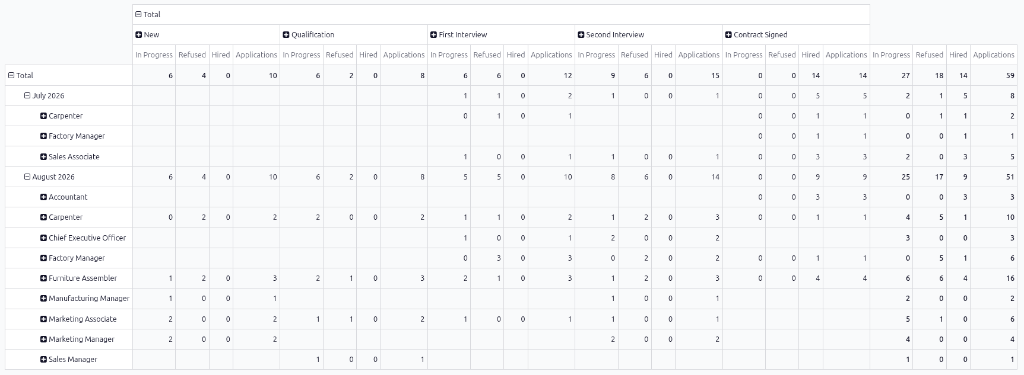
Task: Expand Furniture Assembler row plus icon
Action: (x=44, y=278)
